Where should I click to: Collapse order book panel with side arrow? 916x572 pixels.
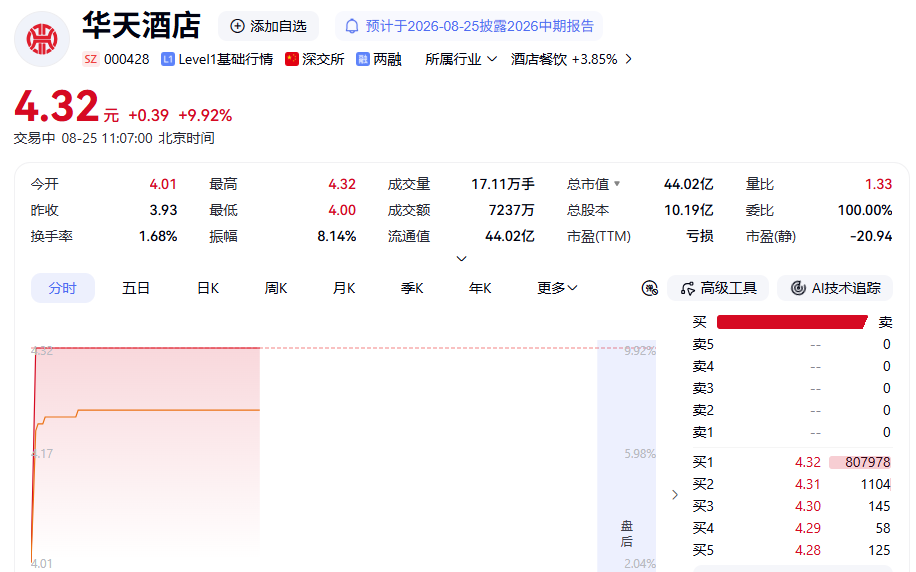[x=675, y=495]
